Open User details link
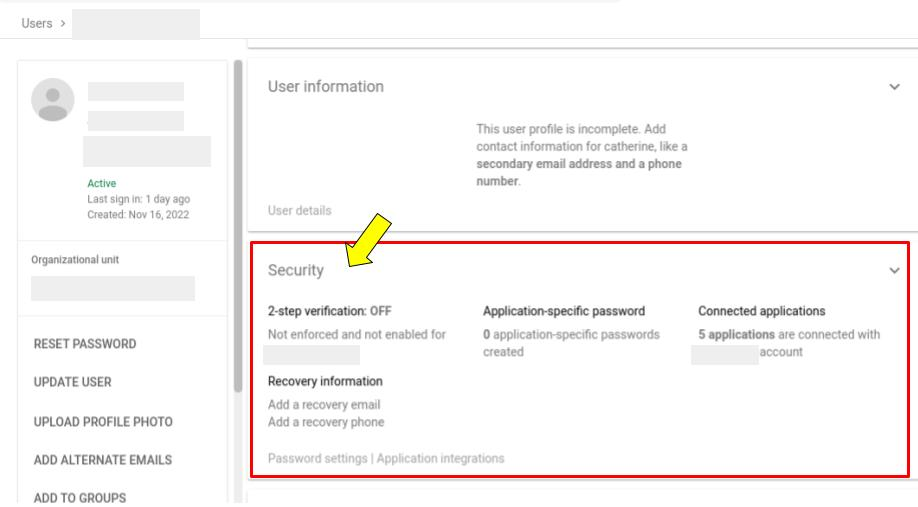918x507 pixels. (x=300, y=211)
